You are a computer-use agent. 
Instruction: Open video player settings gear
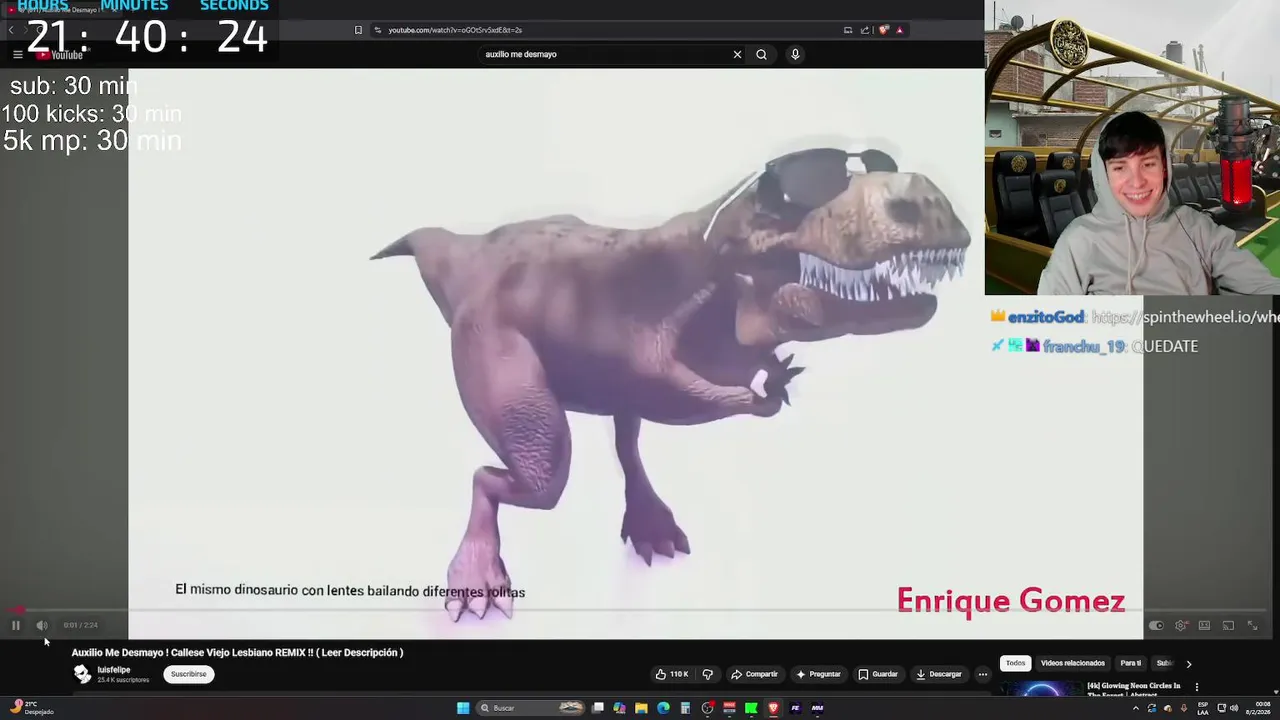(1181, 625)
